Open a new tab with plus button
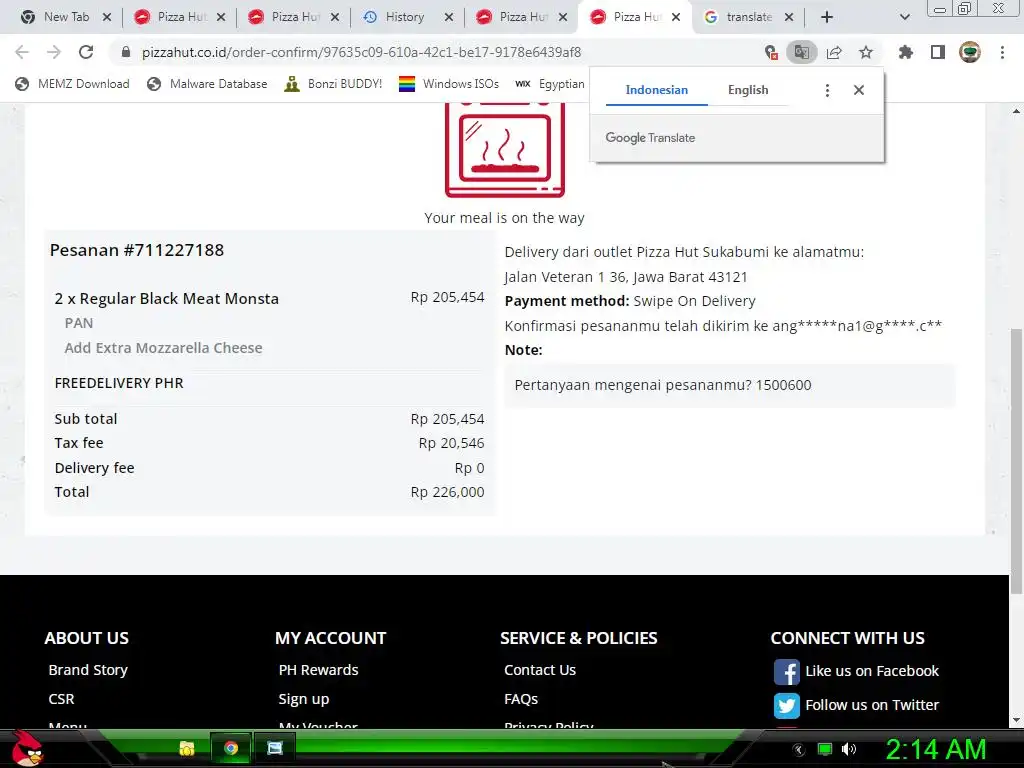 pyautogui.click(x=827, y=17)
